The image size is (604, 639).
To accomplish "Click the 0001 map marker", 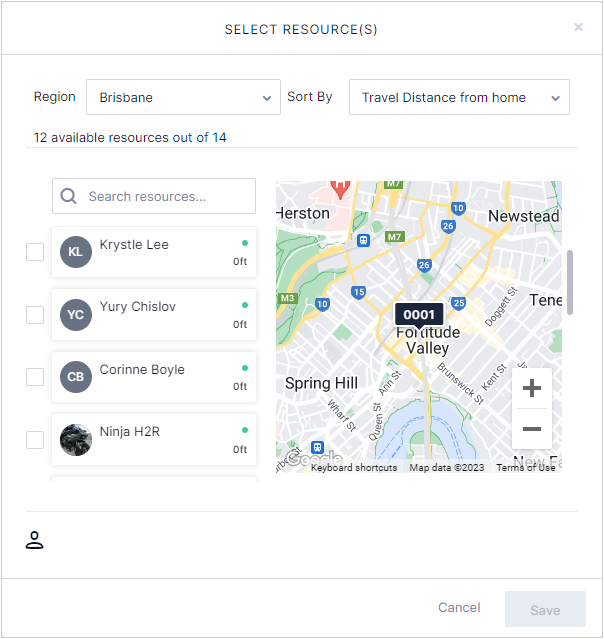I will pyautogui.click(x=419, y=315).
